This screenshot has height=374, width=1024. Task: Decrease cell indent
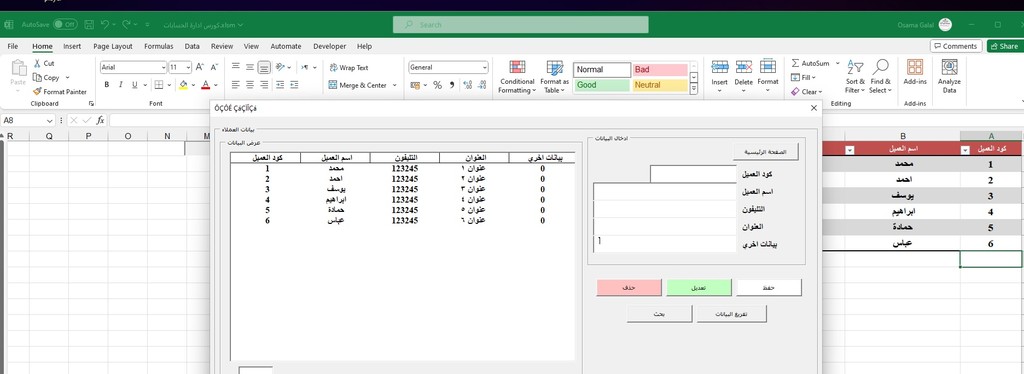(x=280, y=85)
